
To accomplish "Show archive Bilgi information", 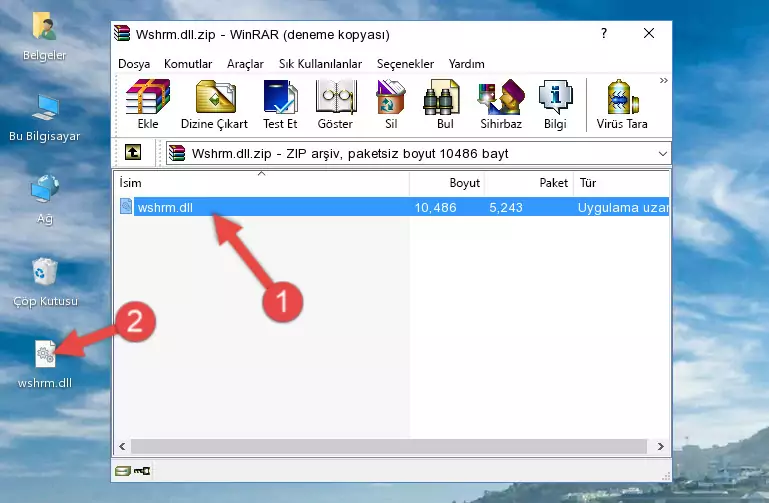I will coord(555,104).
